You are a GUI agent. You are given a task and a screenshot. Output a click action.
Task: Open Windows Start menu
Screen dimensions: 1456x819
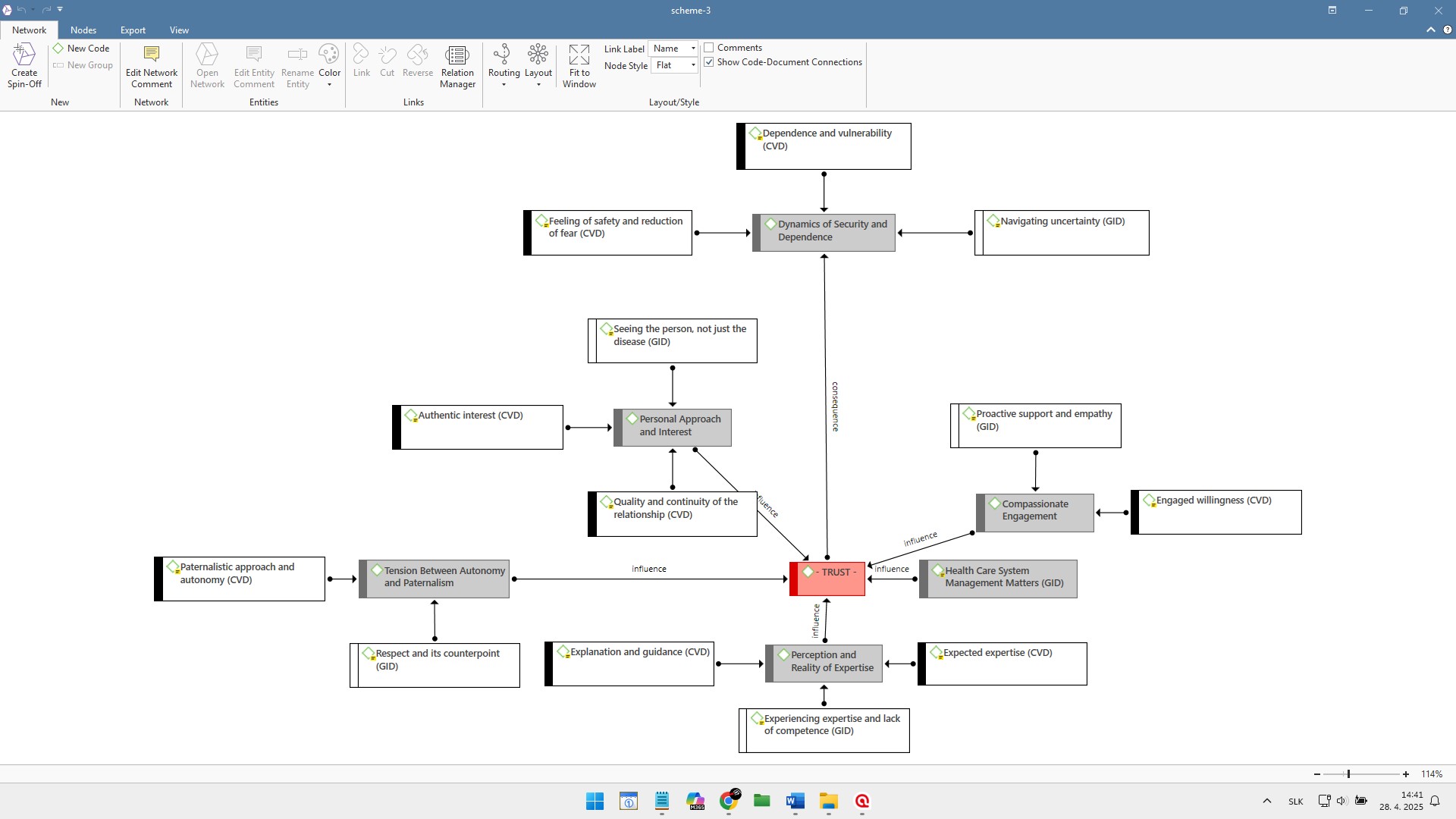click(595, 801)
